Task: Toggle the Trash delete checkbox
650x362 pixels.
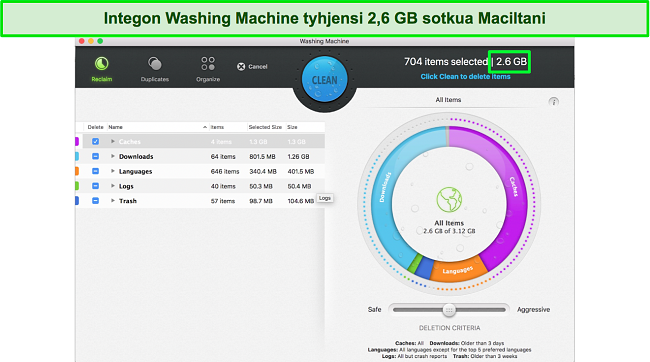Action: pos(95,201)
